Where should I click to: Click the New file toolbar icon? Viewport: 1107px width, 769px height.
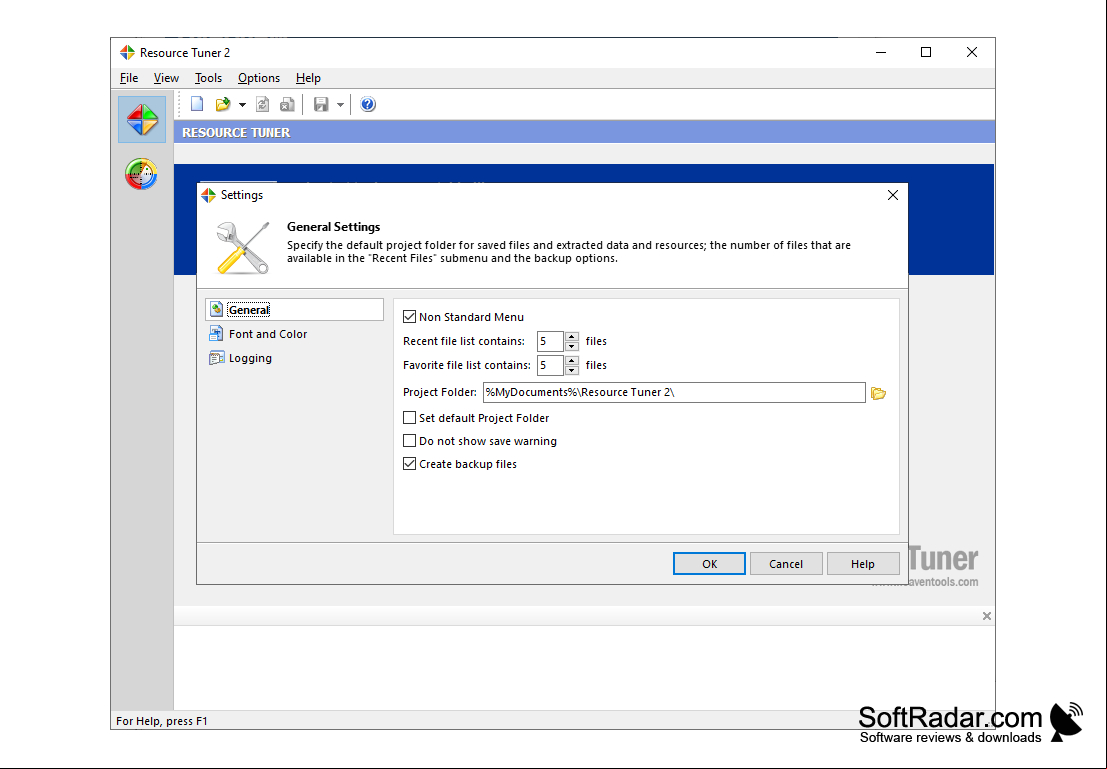[197, 105]
